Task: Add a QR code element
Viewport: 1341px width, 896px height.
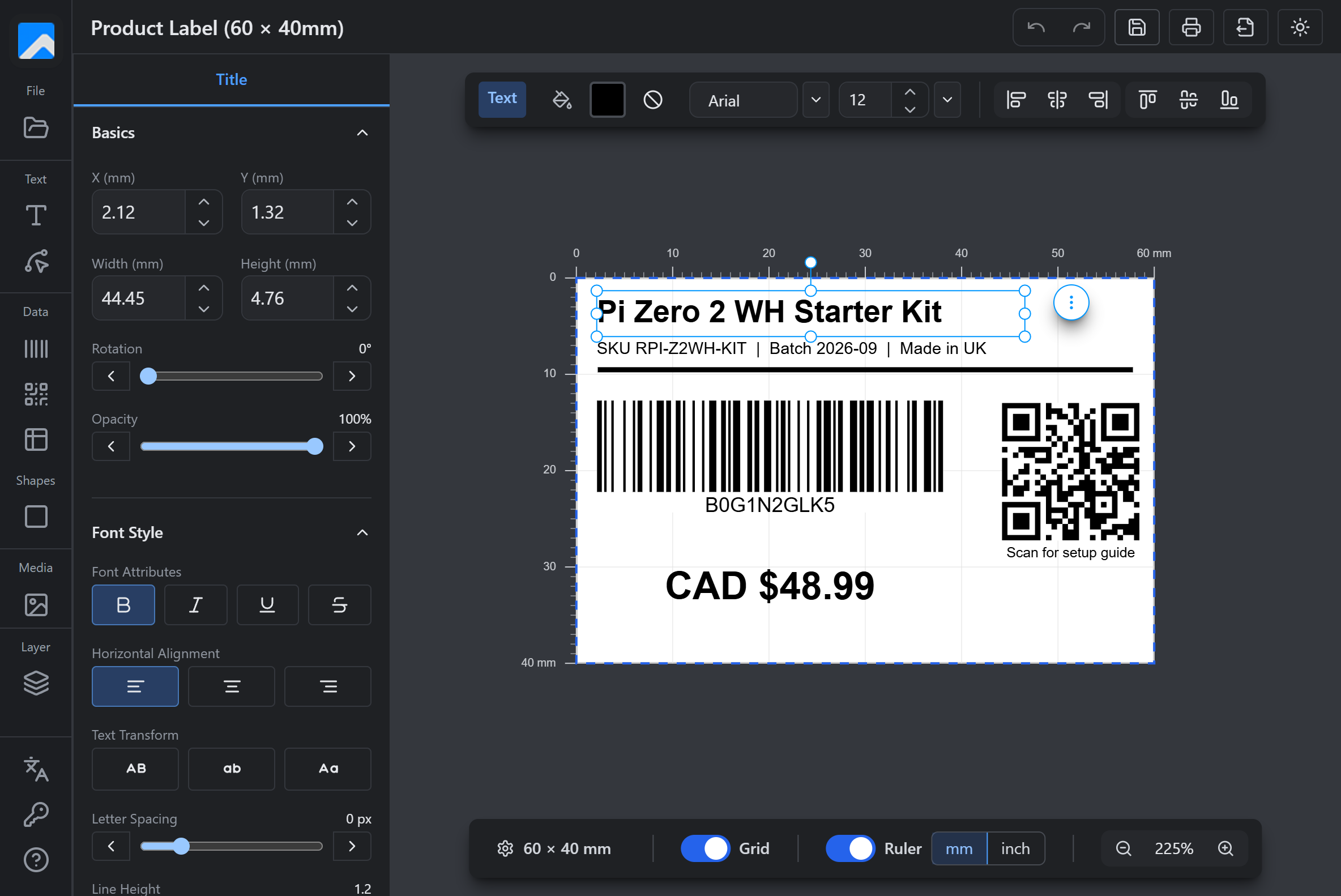Action: point(36,394)
